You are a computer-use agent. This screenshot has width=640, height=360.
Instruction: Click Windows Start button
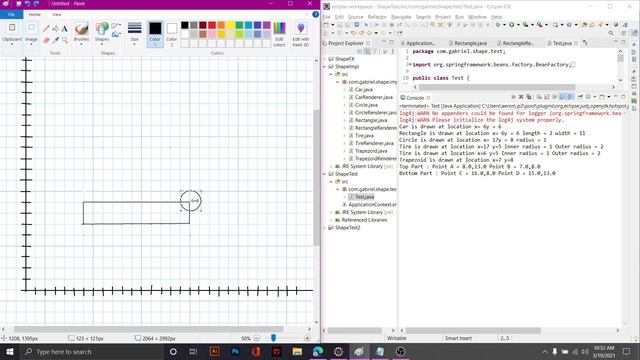[9, 351]
